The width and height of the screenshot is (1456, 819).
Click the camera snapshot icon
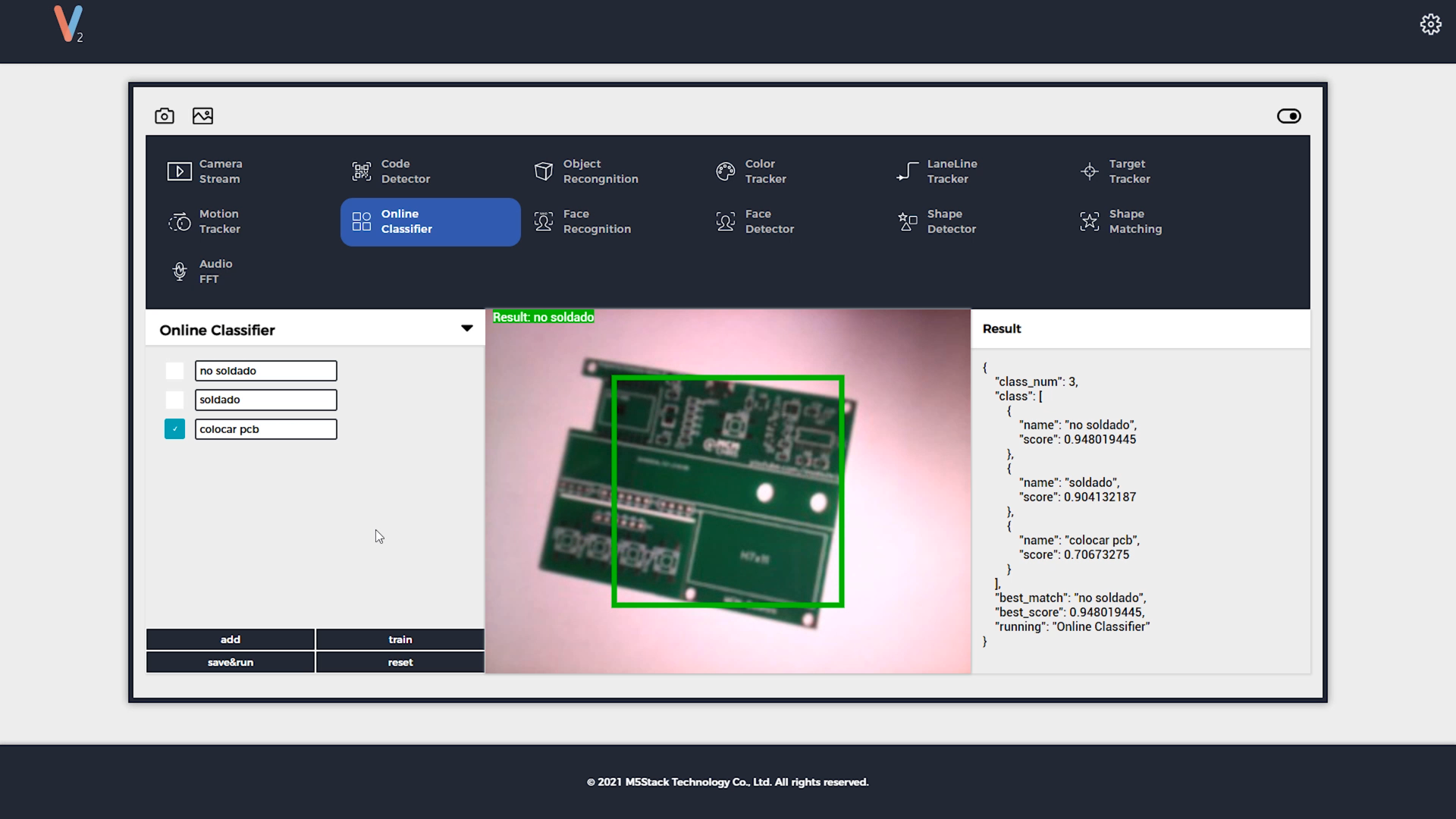(165, 116)
